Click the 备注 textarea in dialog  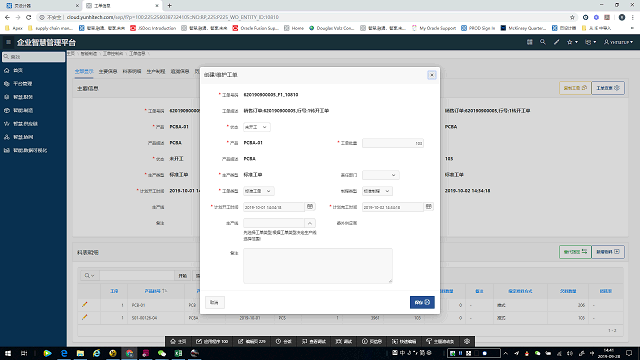coord(318,266)
